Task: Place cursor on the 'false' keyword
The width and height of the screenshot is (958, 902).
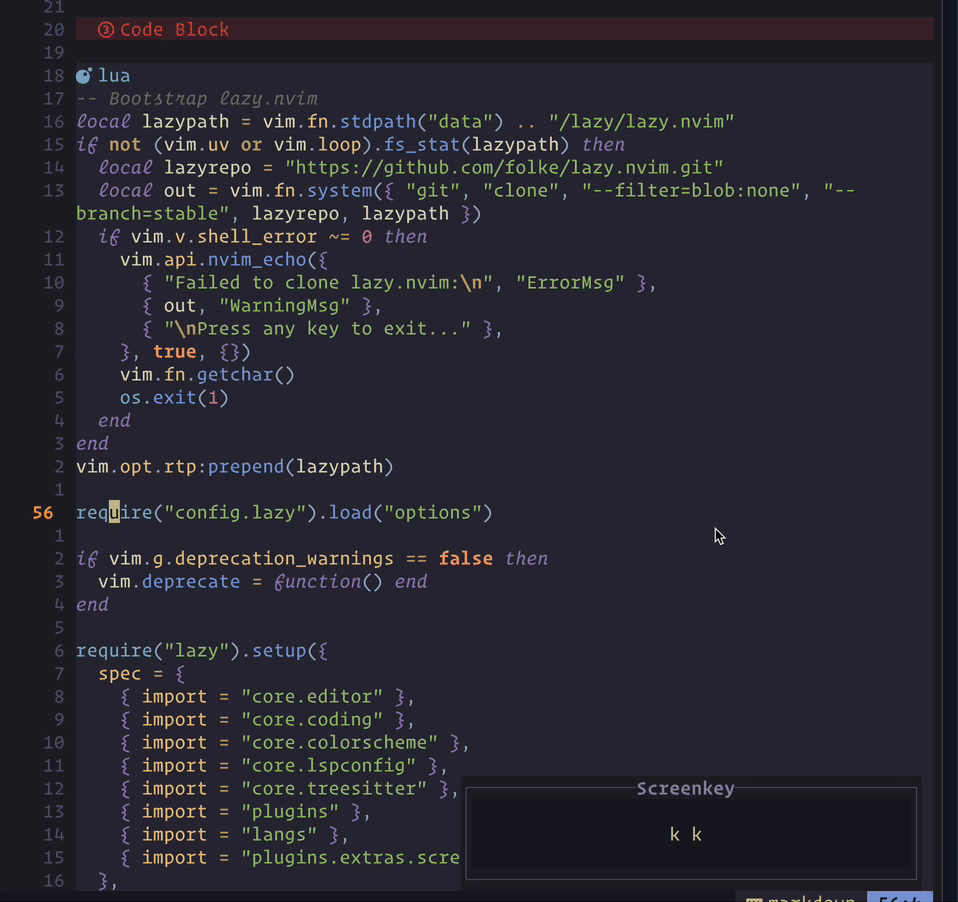Action: (x=465, y=558)
